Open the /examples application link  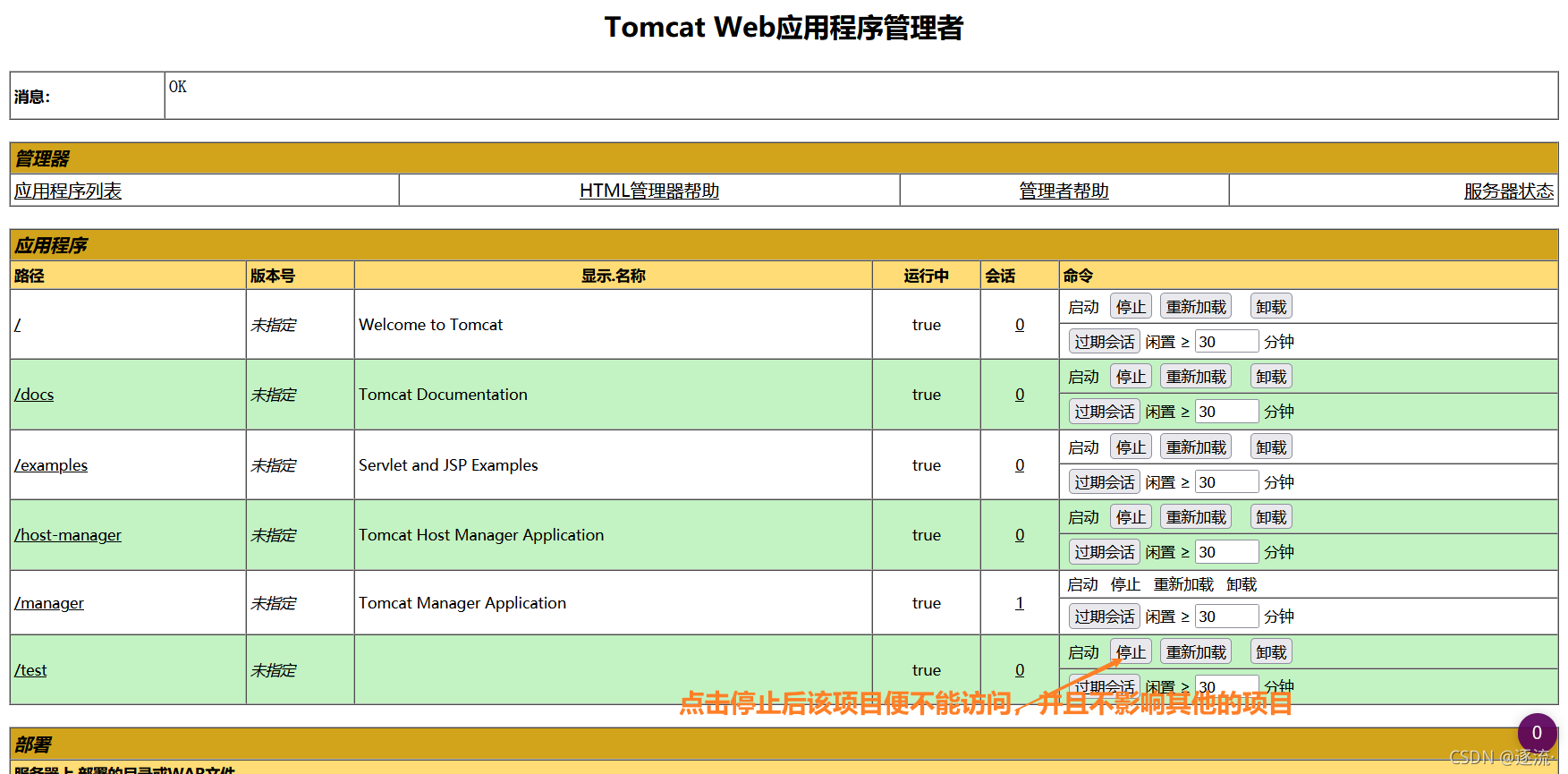[x=51, y=465]
